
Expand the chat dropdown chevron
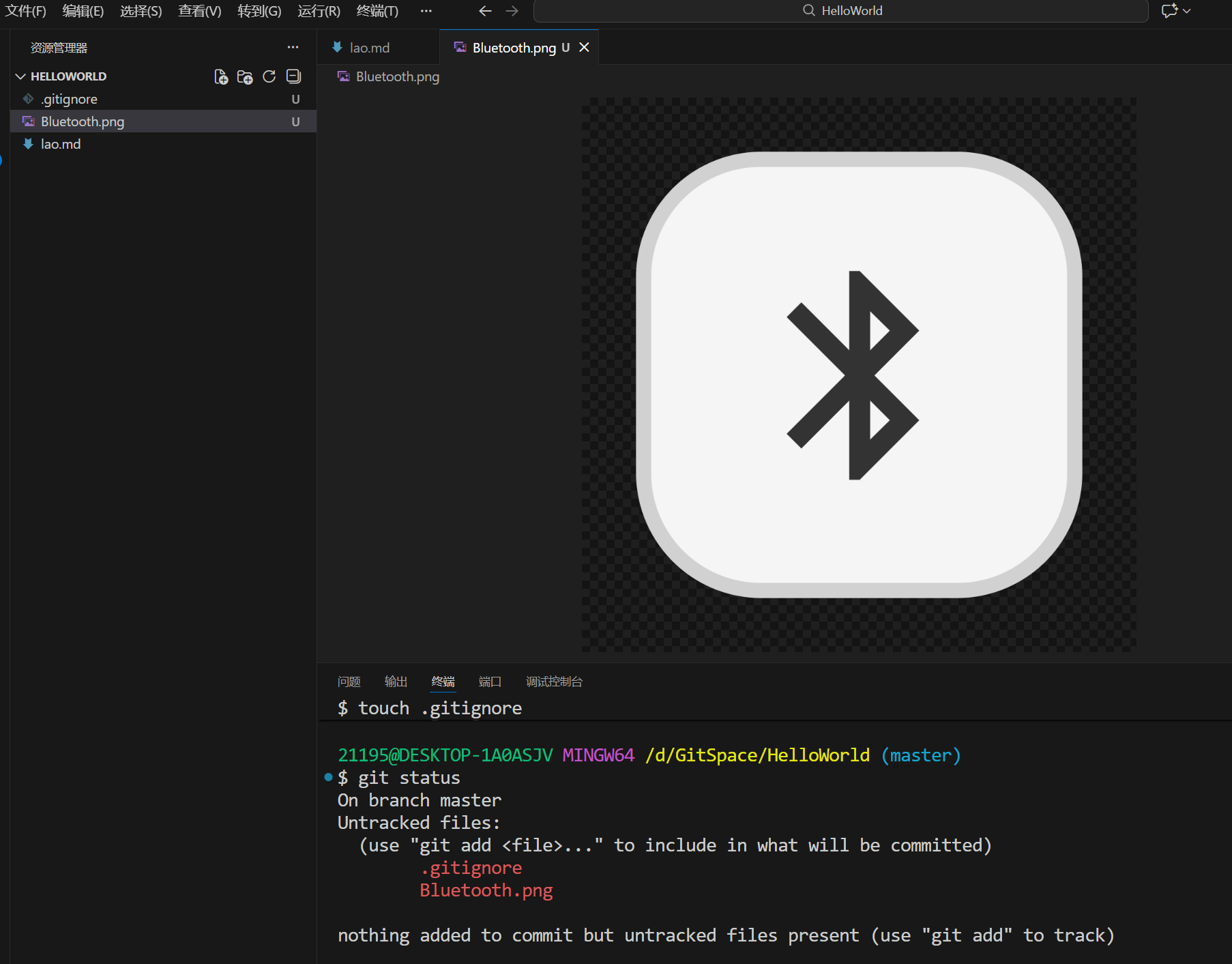point(1187,11)
